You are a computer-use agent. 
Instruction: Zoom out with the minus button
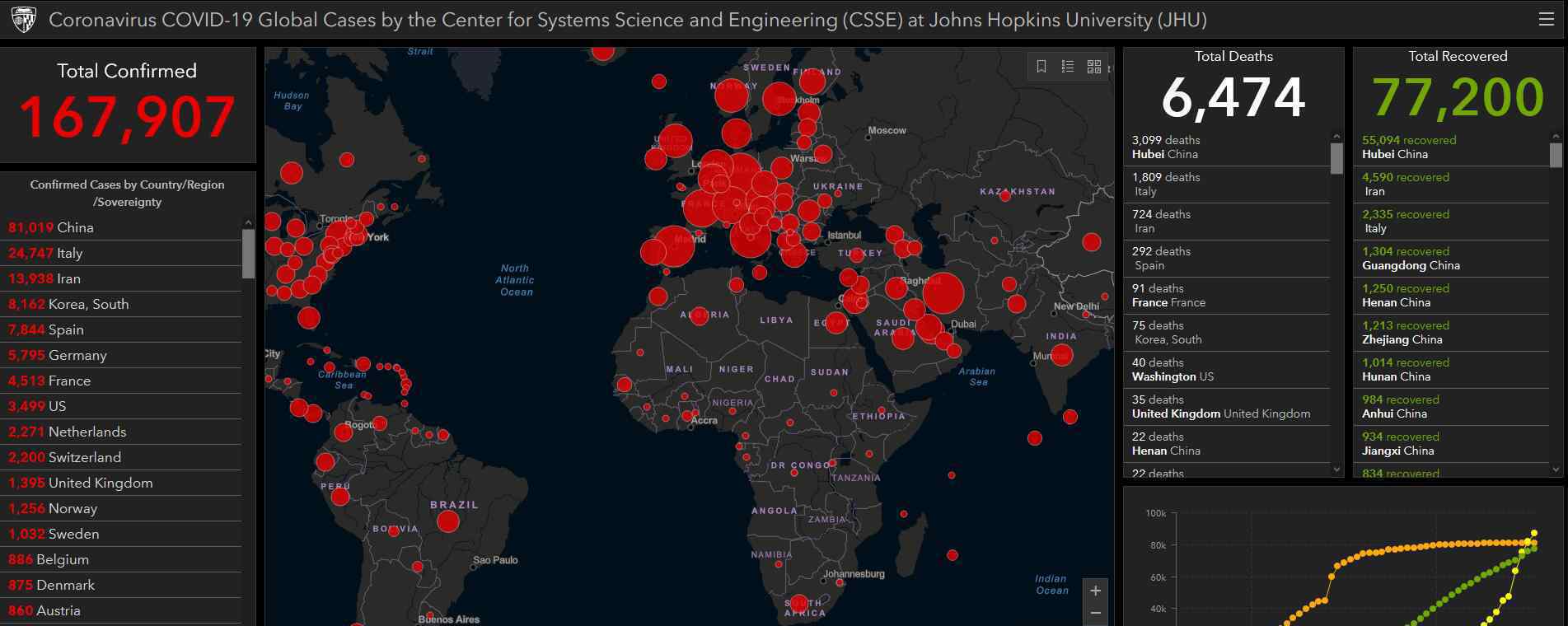pos(1096,613)
